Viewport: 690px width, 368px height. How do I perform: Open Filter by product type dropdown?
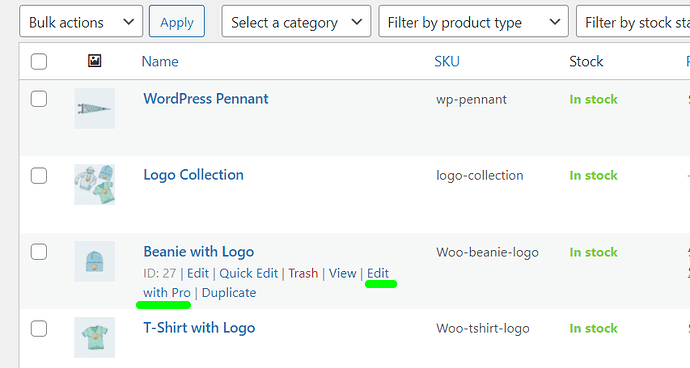(473, 22)
